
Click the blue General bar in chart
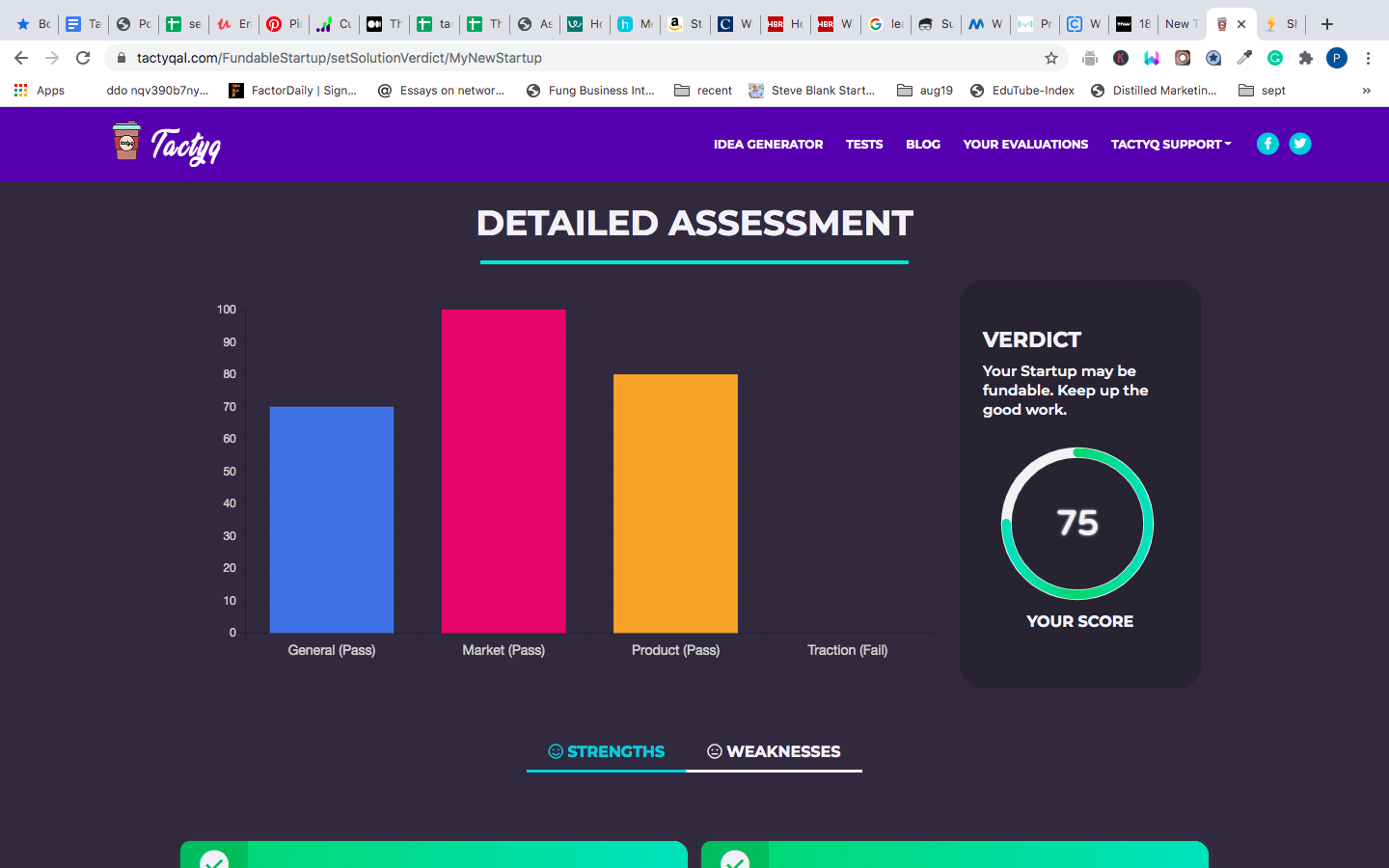[x=332, y=520]
